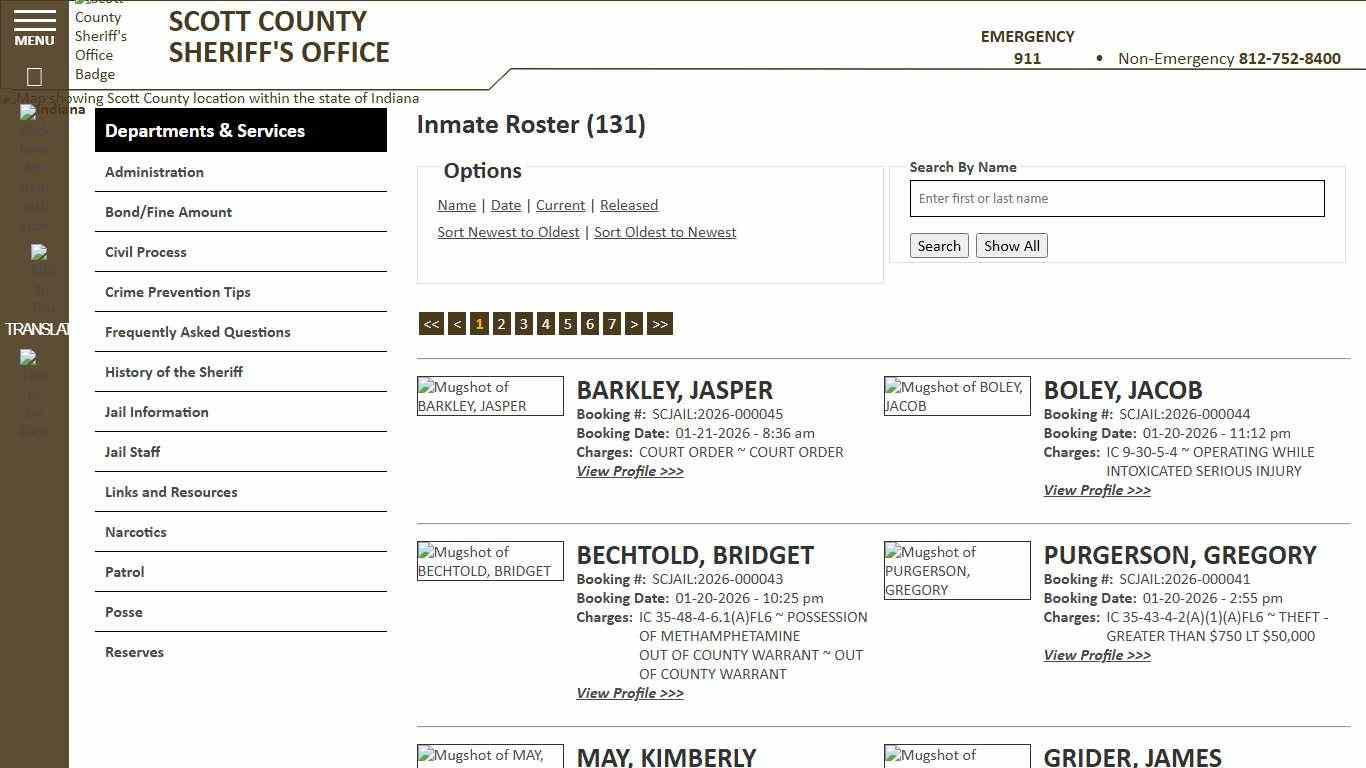Toggle sorting by Date

pyautogui.click(x=506, y=205)
